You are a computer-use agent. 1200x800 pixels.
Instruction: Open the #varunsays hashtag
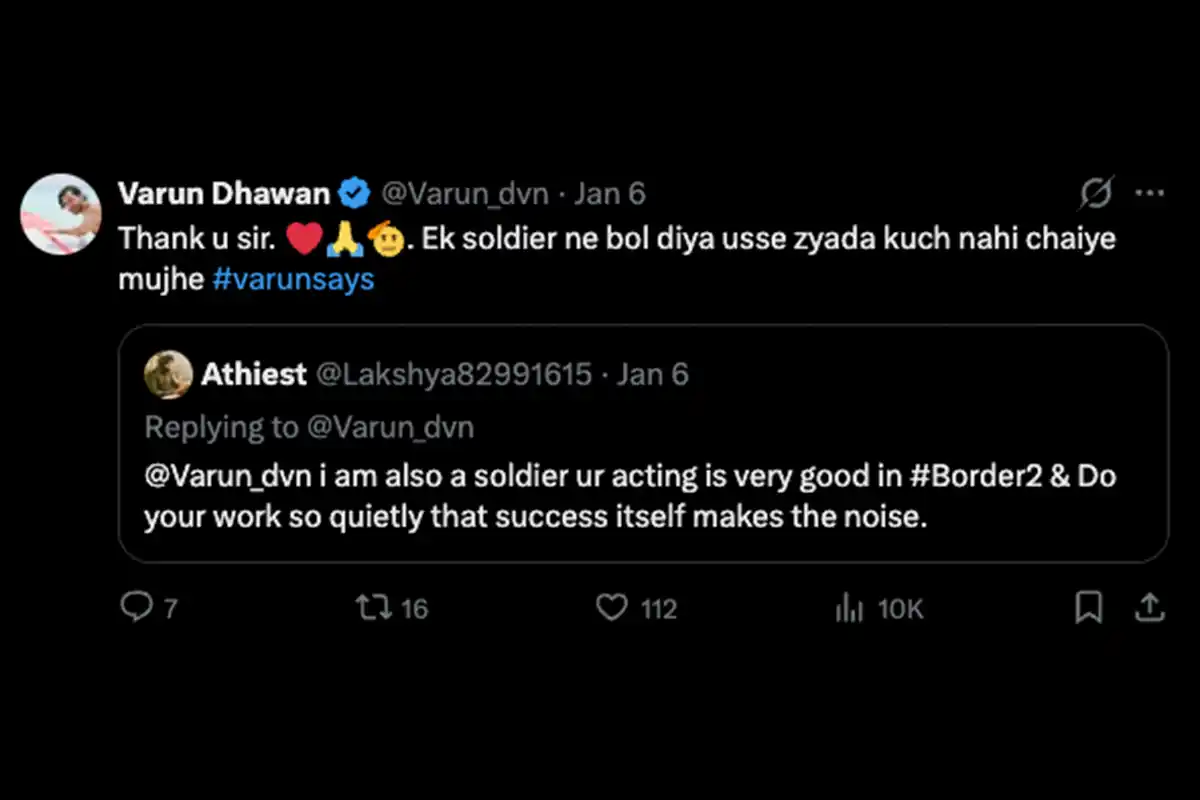[x=293, y=279]
